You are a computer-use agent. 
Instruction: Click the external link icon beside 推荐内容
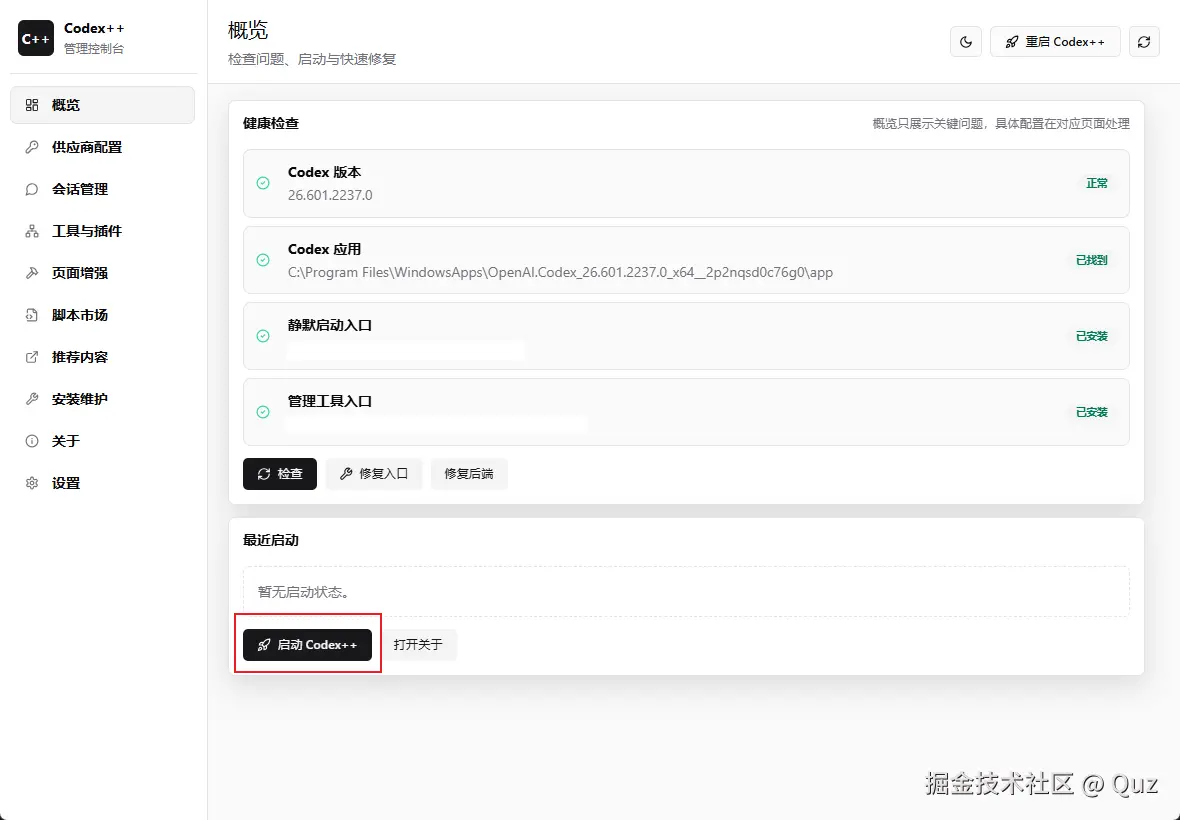(32, 357)
